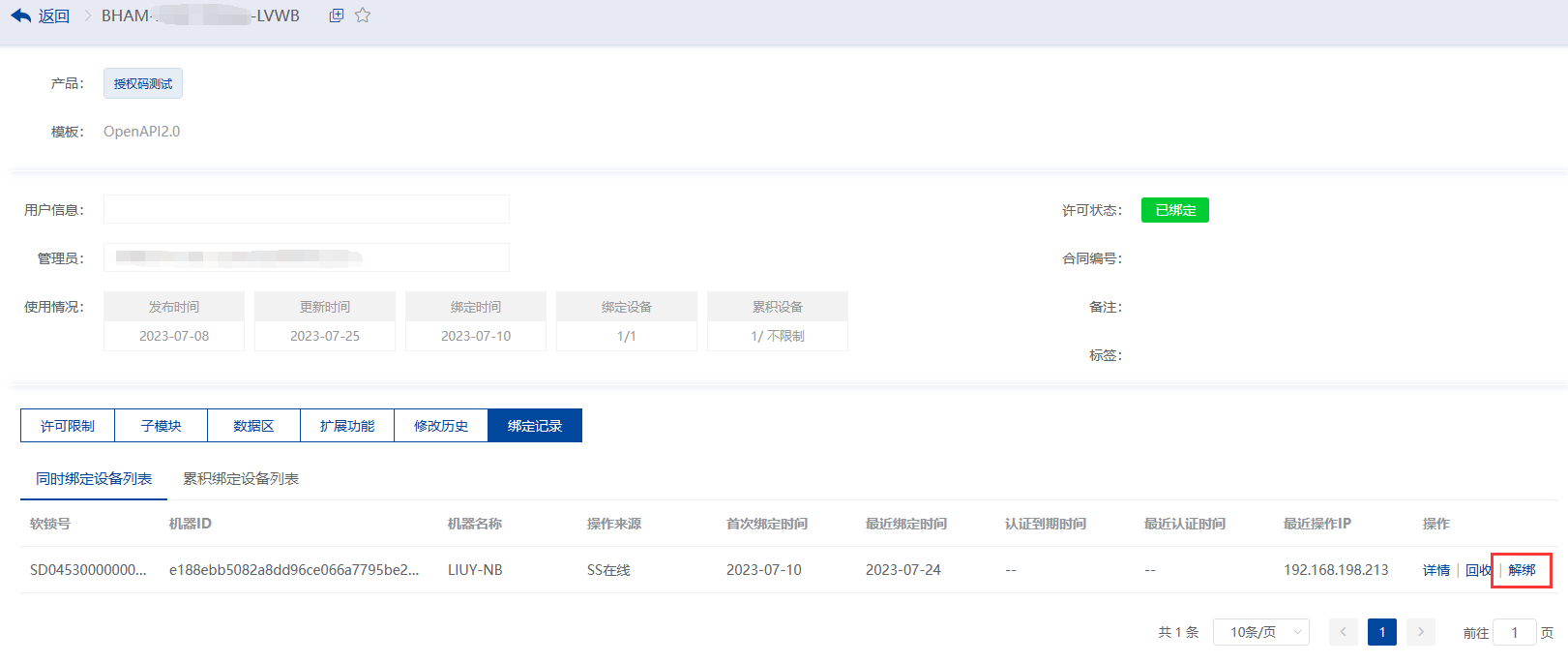Click machine ID e188ebb5082a8dd96ce066a7795be2...
1568x663 pixels.
pos(294,570)
